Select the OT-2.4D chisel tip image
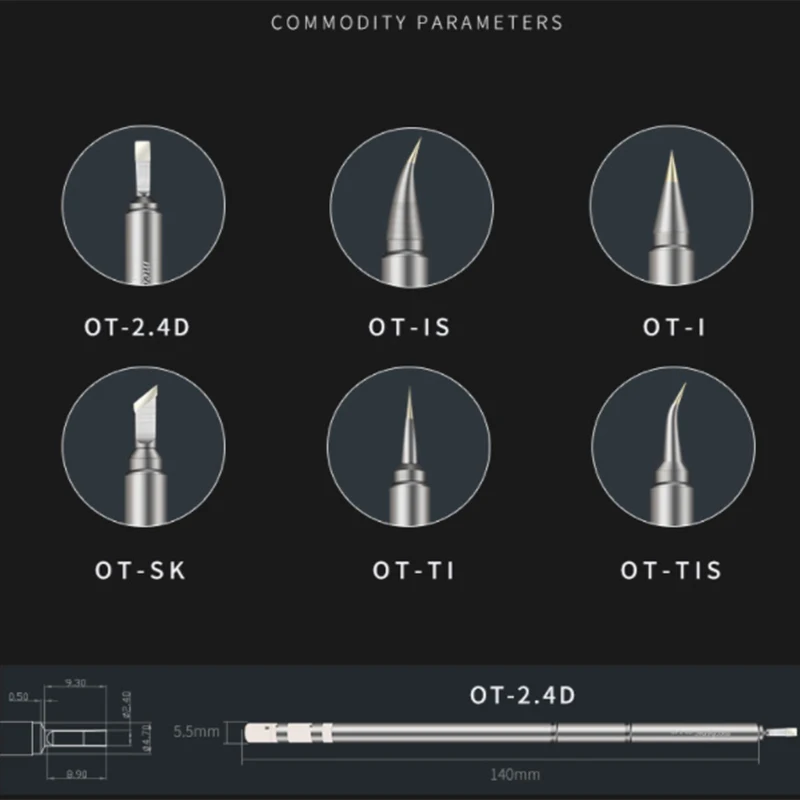Viewport: 800px width, 800px height. point(143,205)
